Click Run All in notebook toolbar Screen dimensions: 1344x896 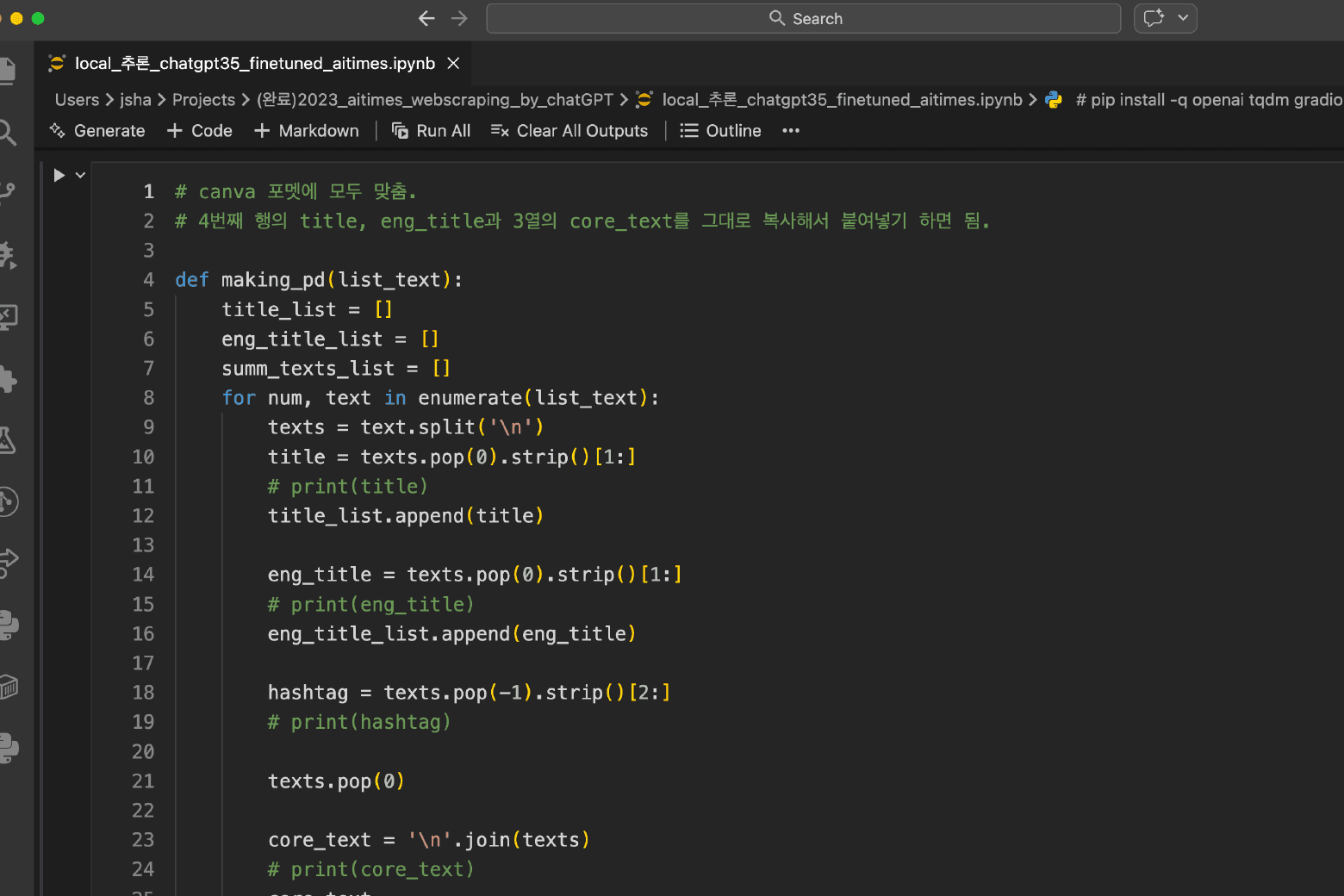tap(431, 131)
